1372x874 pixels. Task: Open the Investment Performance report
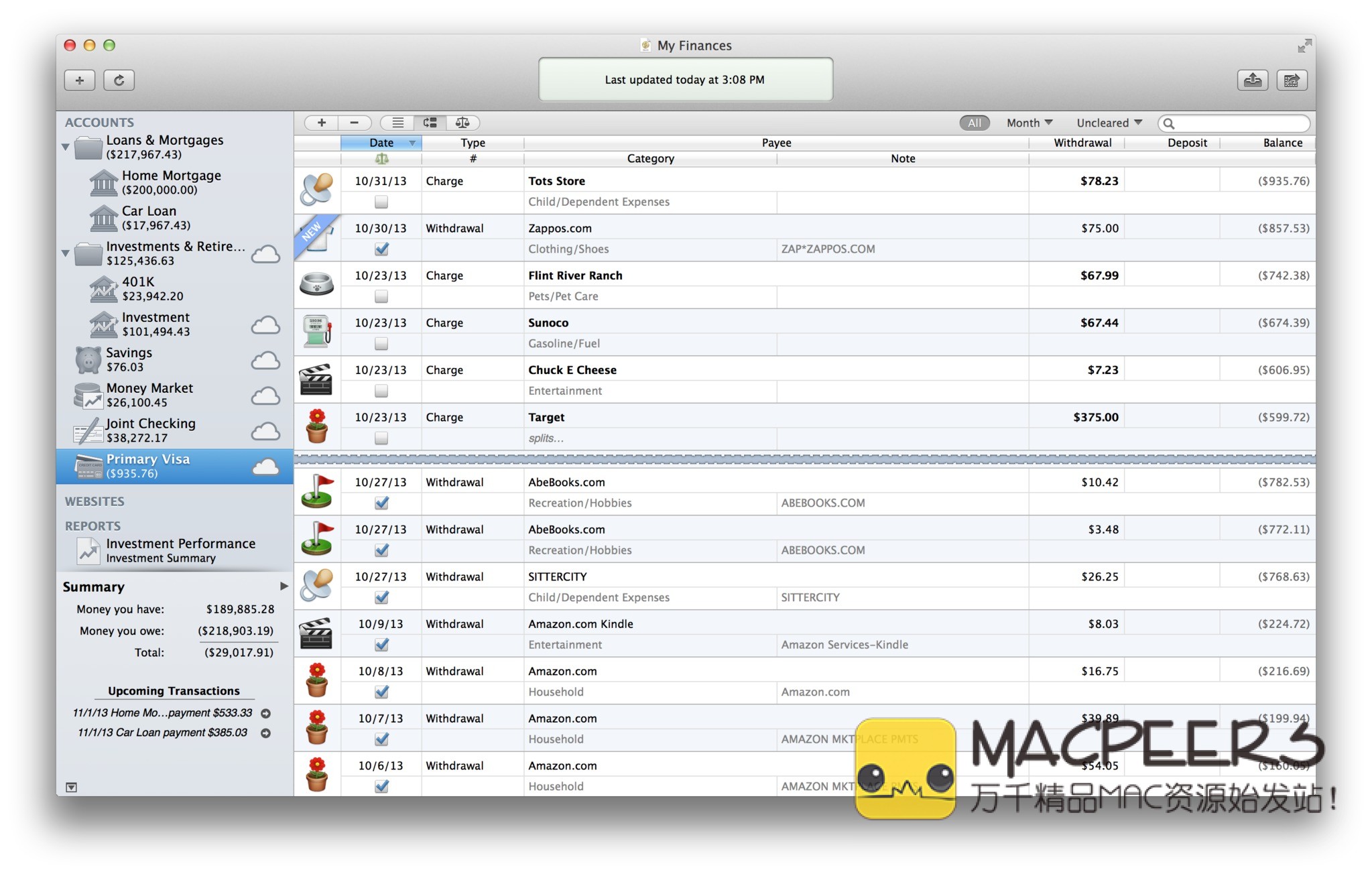point(180,544)
